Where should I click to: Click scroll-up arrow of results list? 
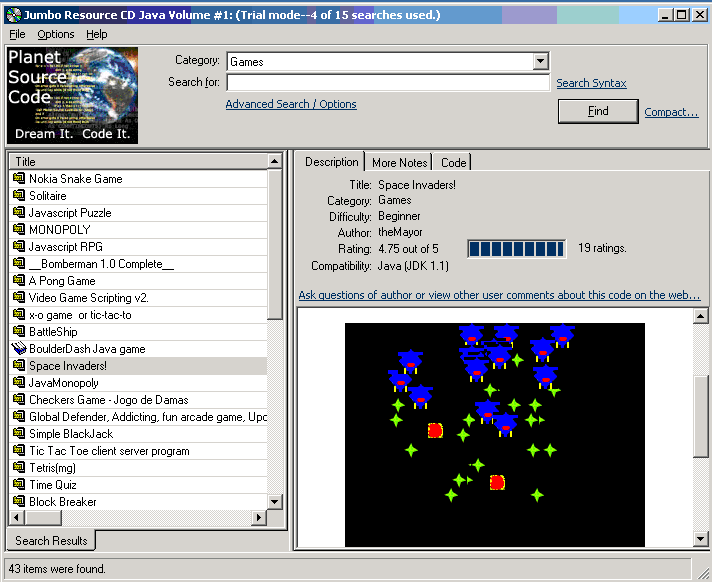(275, 161)
